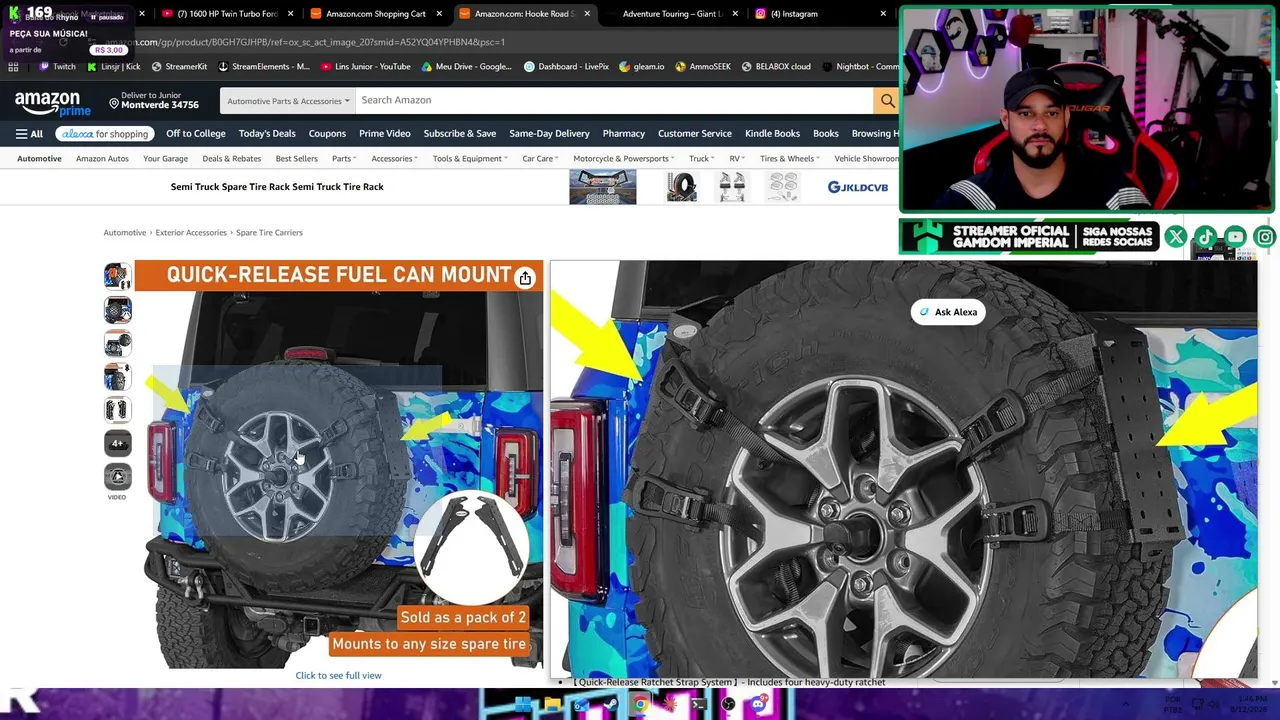1280x720 pixels.
Task: Click the orange search magnifier button
Action: (x=887, y=100)
